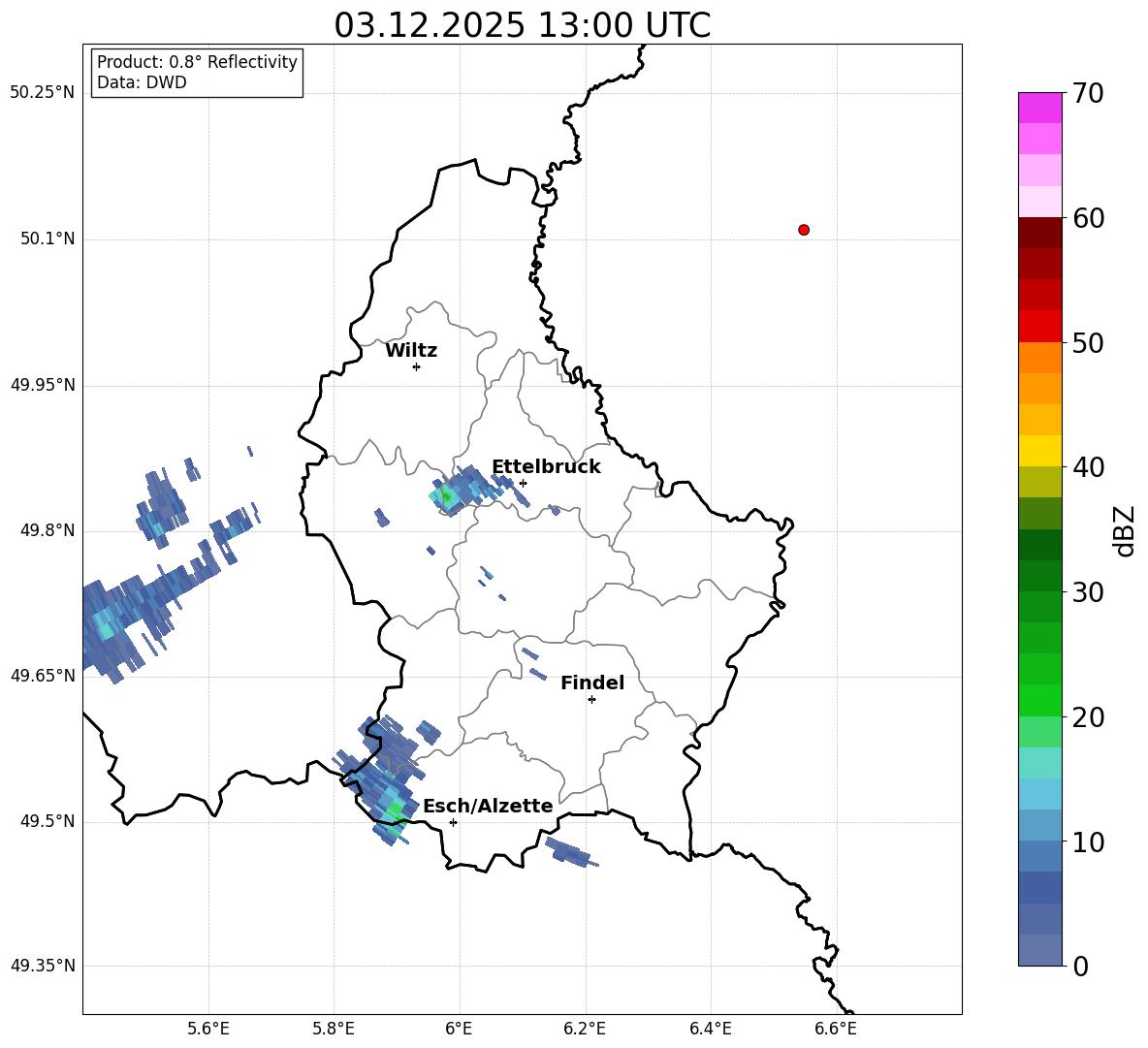Click the Ettelbruck station cross marker

(523, 483)
